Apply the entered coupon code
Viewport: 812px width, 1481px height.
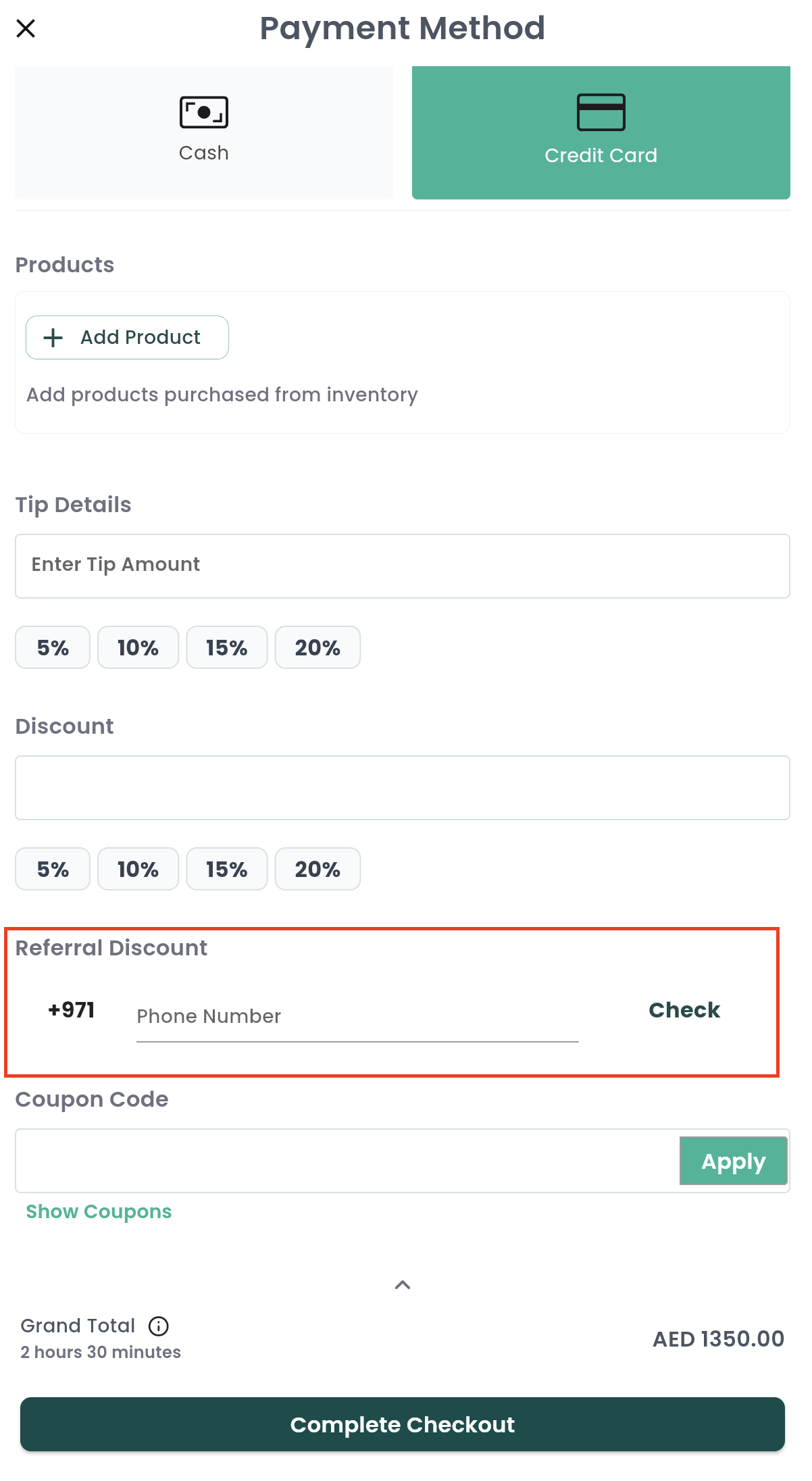pos(733,1161)
